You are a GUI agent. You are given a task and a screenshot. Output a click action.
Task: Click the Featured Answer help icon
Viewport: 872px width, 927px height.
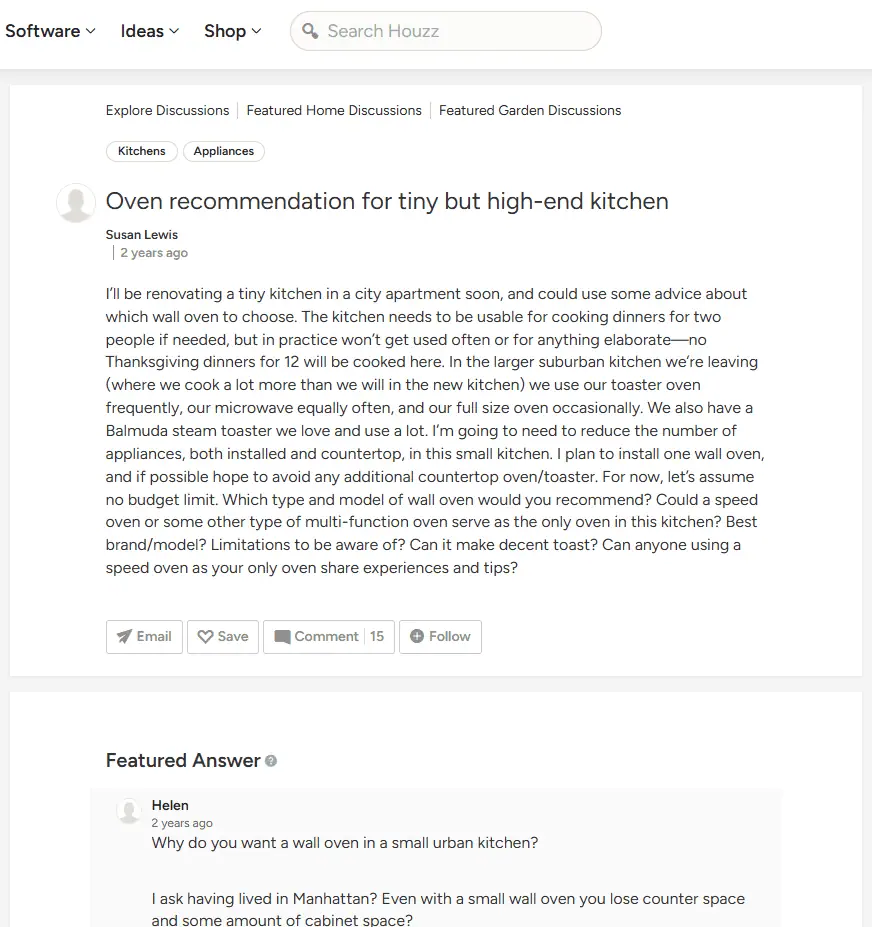[x=271, y=761]
